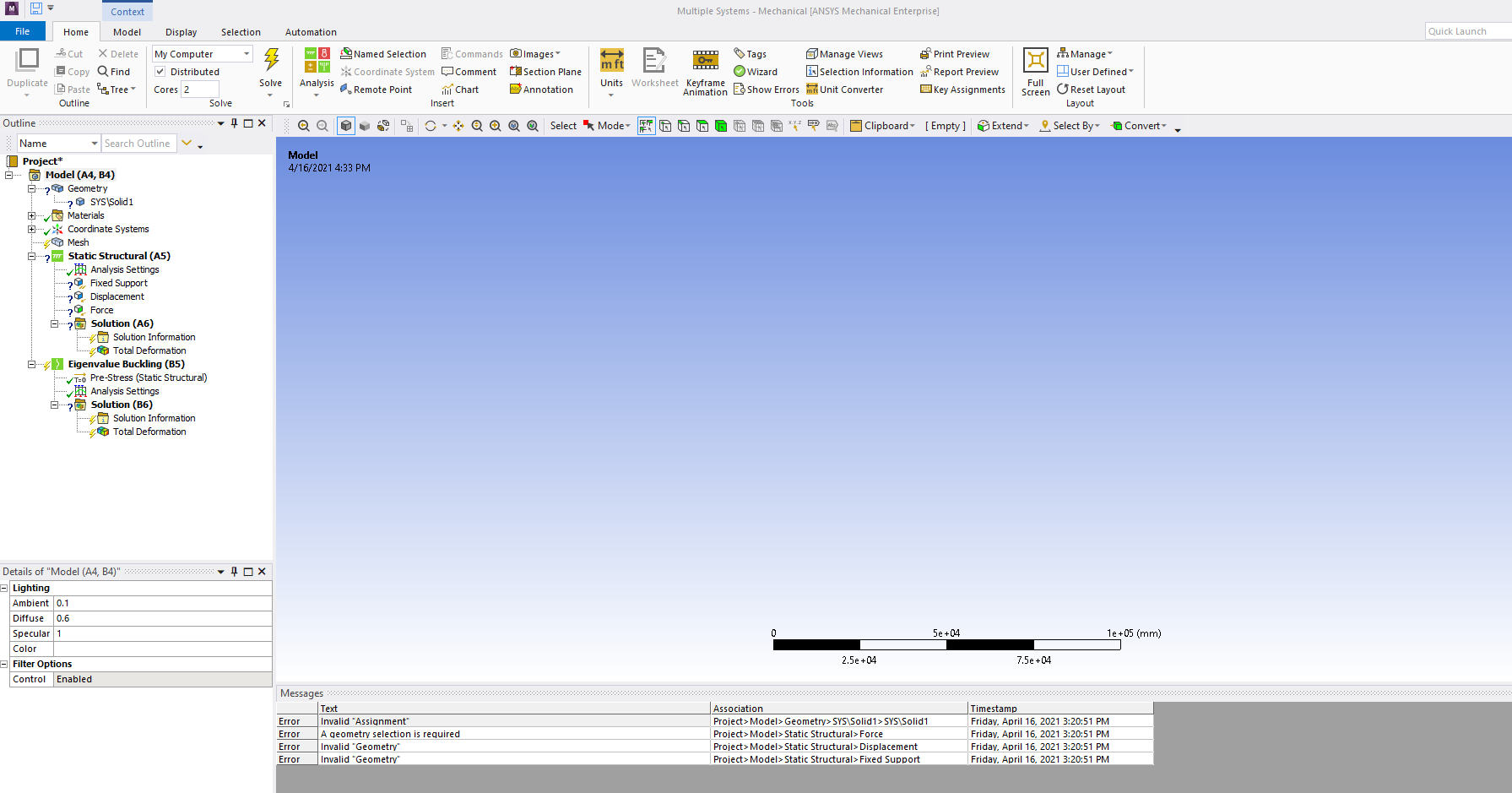This screenshot has width=1512, height=793.
Task: Click Reset Layout button
Action: (1092, 90)
